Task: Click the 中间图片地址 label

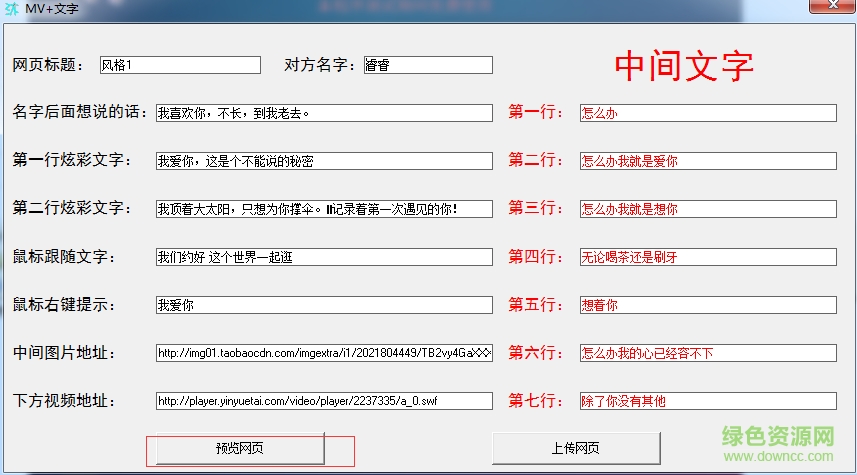Action: (63, 353)
